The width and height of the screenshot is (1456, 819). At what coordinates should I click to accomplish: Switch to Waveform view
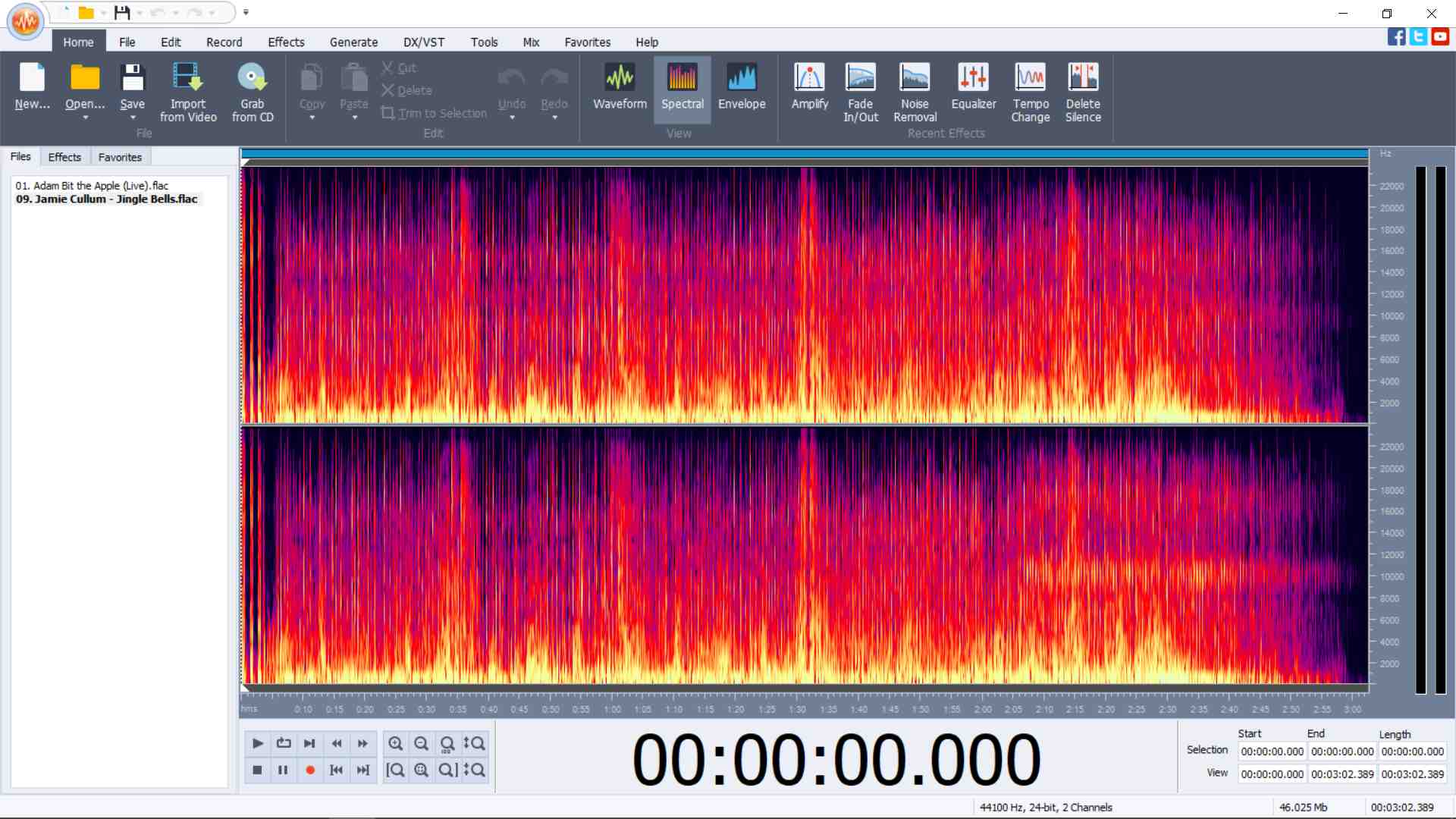(x=620, y=87)
